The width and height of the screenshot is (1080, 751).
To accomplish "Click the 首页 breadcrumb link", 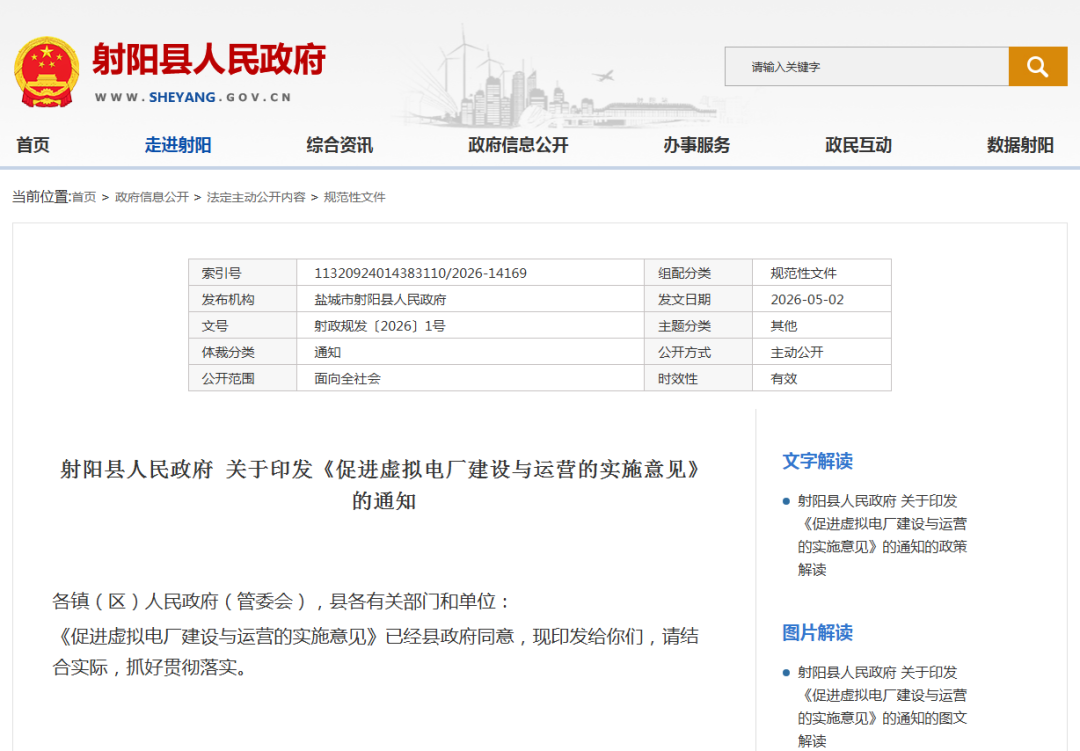I will coord(84,197).
